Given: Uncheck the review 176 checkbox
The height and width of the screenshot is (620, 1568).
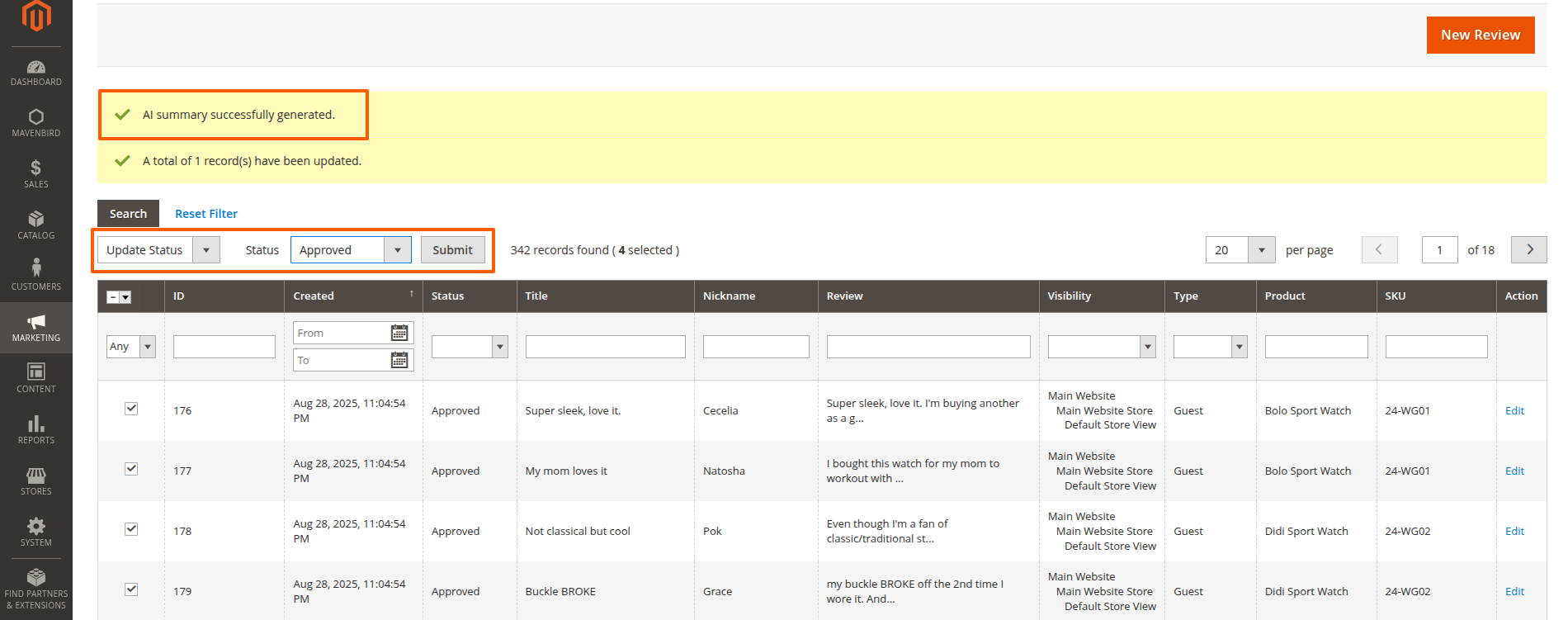Looking at the screenshot, I should (x=131, y=409).
